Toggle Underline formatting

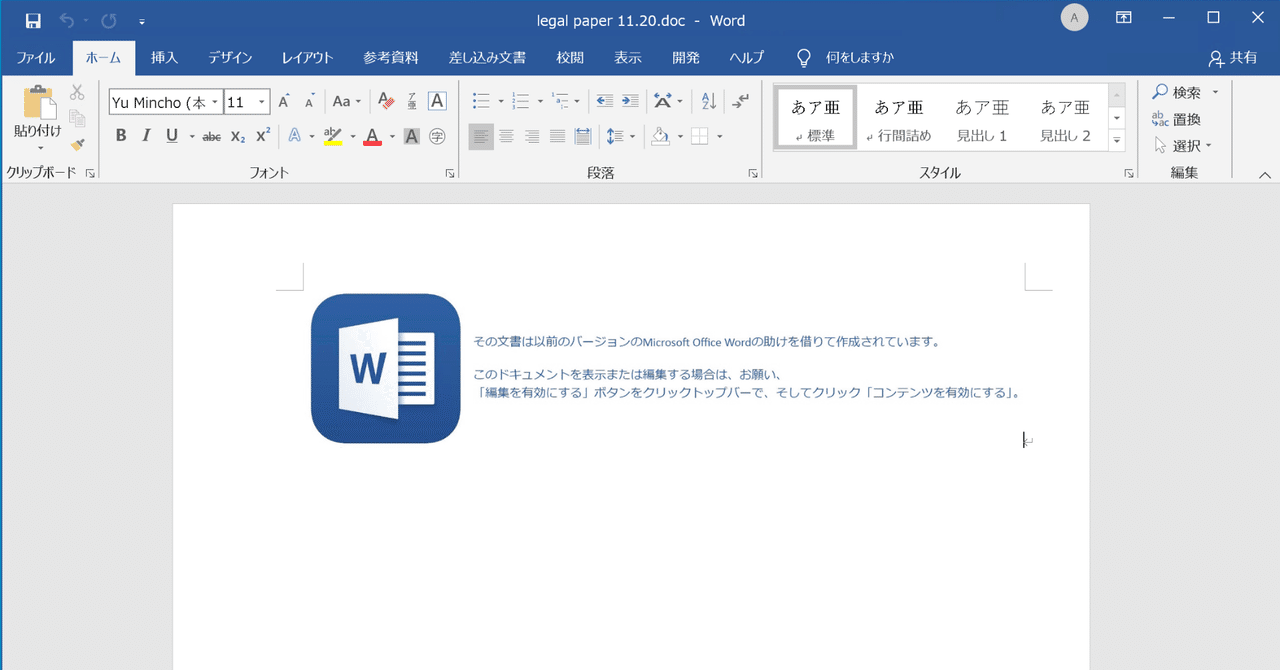coord(171,136)
